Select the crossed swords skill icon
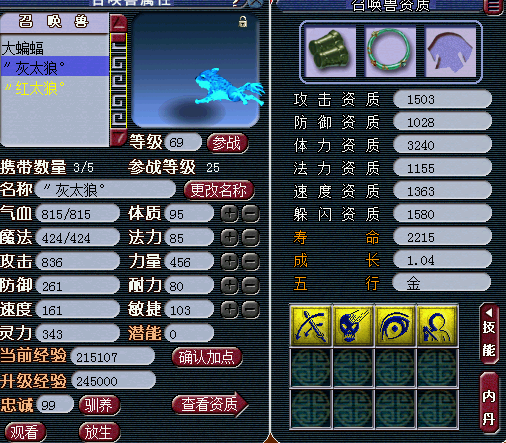 [311, 326]
